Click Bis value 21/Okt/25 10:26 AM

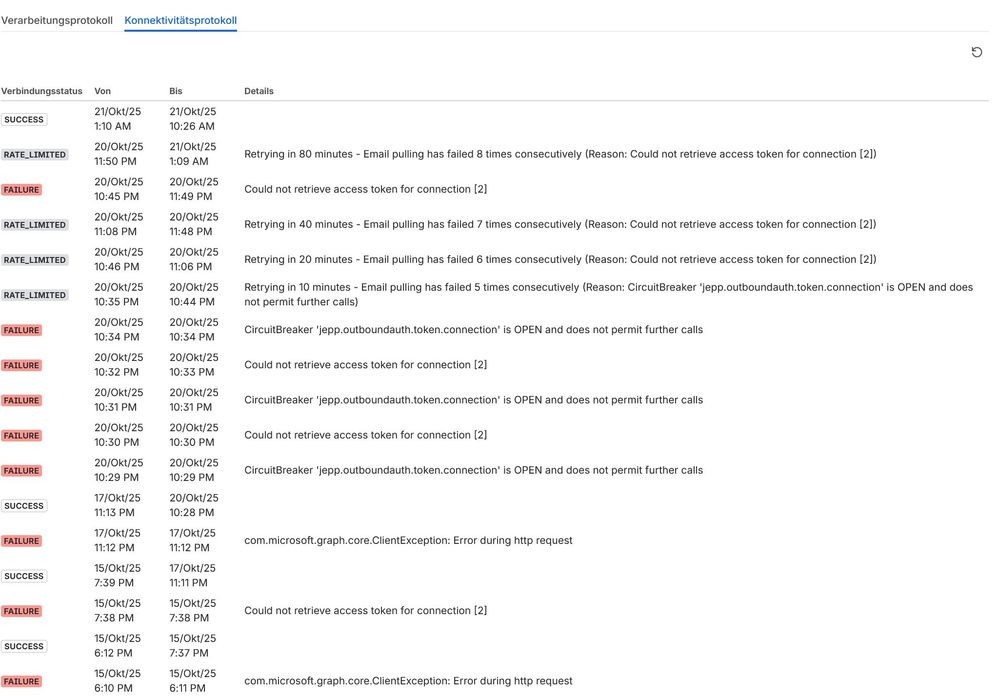click(x=192, y=119)
